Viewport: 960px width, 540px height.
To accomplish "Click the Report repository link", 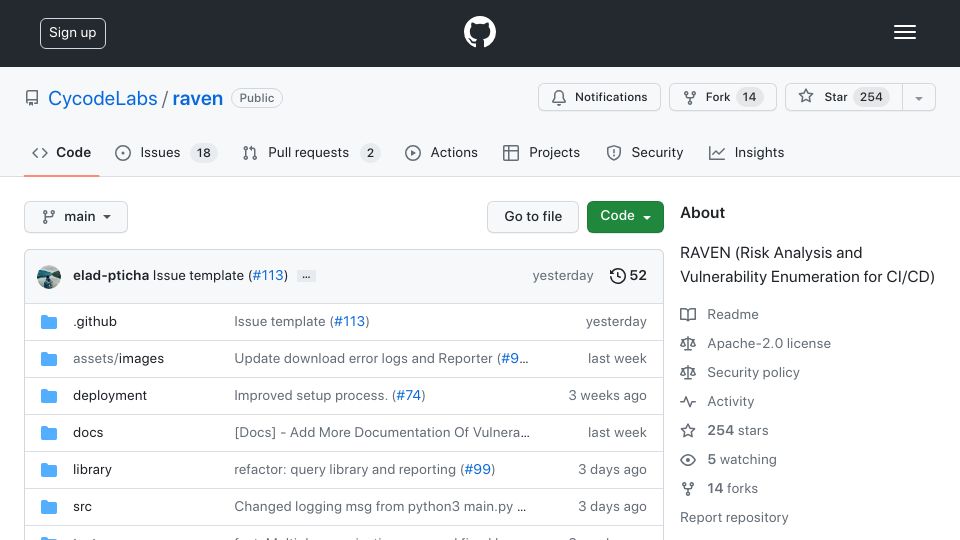I will 734,517.
